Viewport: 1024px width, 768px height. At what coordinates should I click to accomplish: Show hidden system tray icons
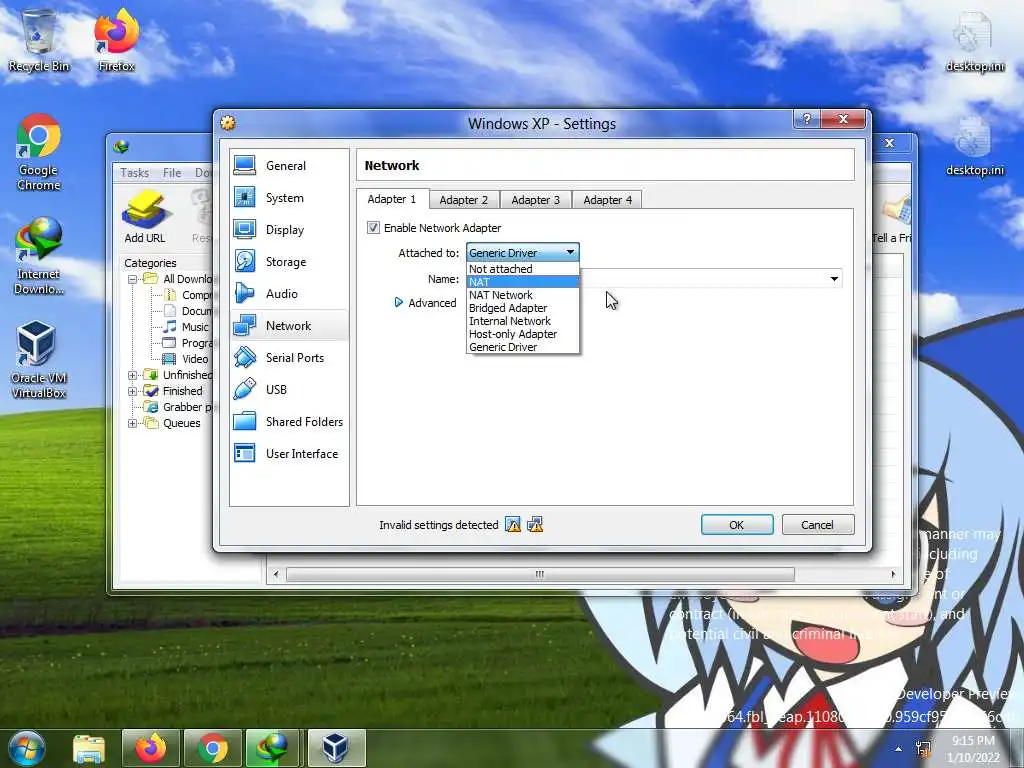tap(899, 749)
